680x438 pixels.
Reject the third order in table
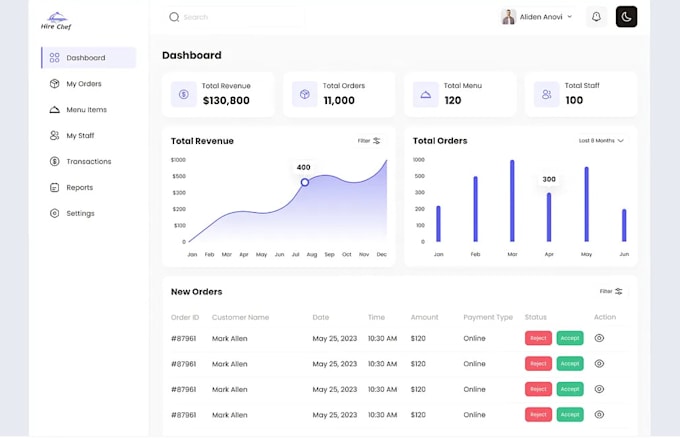[538, 389]
